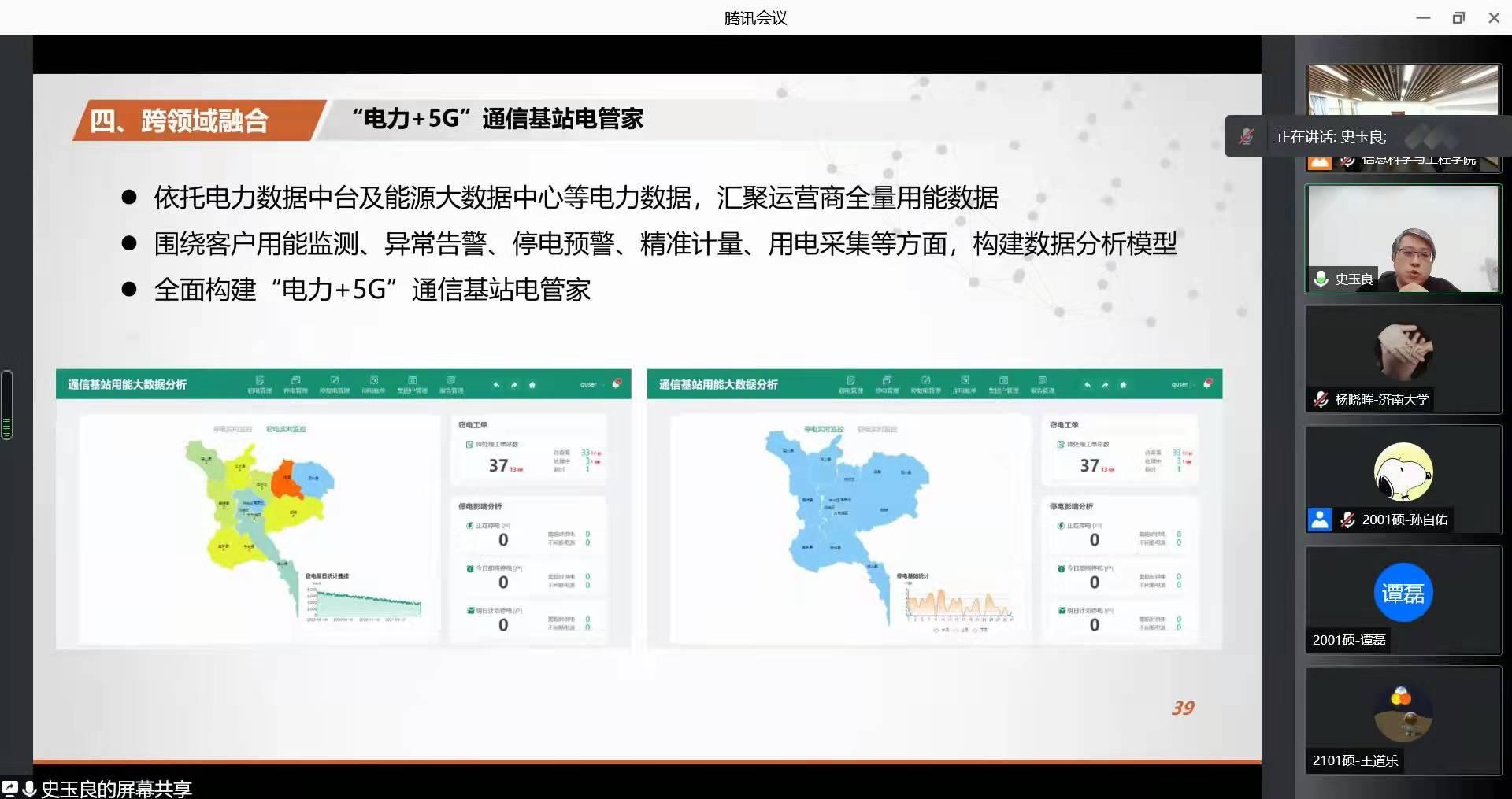1512x799 pixels.
Task: Click the muted microphone icon in speaking banner
Action: 1246,136
